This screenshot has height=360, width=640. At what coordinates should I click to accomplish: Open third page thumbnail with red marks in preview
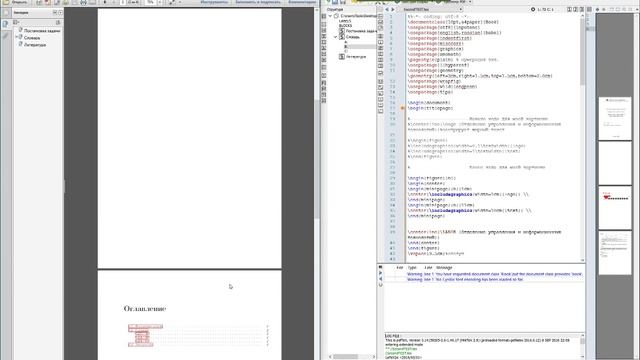(615, 207)
